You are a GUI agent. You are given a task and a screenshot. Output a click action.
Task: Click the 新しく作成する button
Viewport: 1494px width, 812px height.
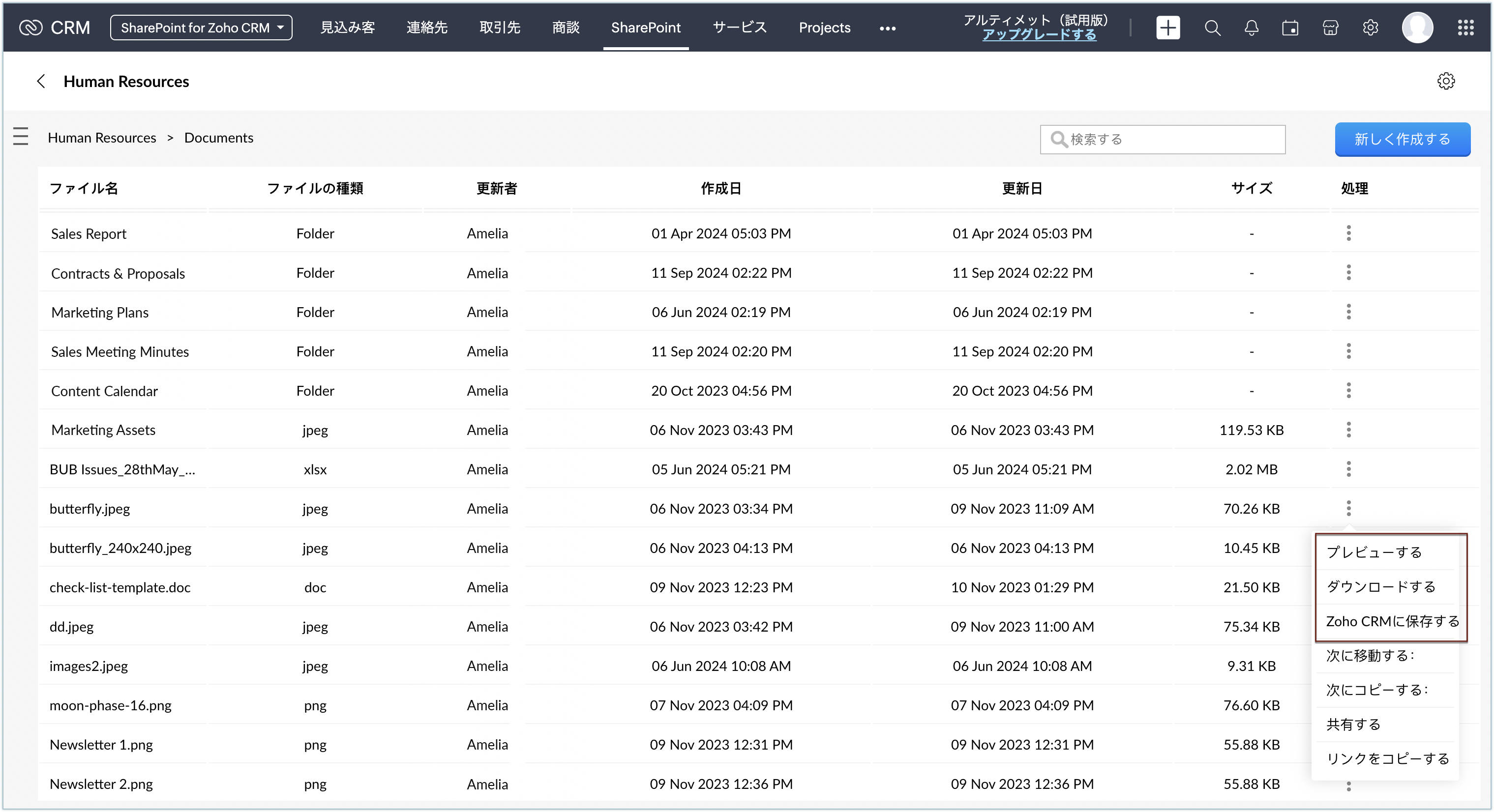coord(1402,139)
